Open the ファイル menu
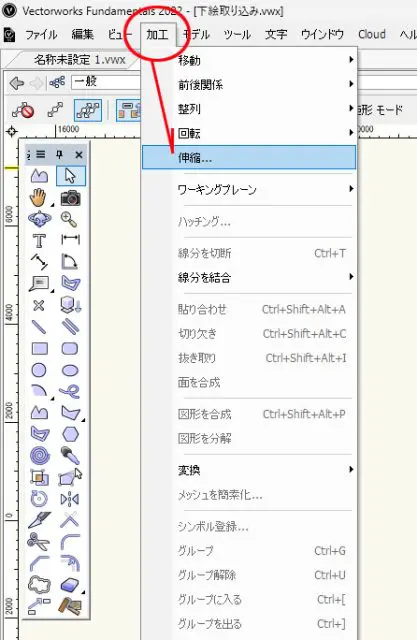This screenshot has width=417, height=640. pyautogui.click(x=41, y=34)
